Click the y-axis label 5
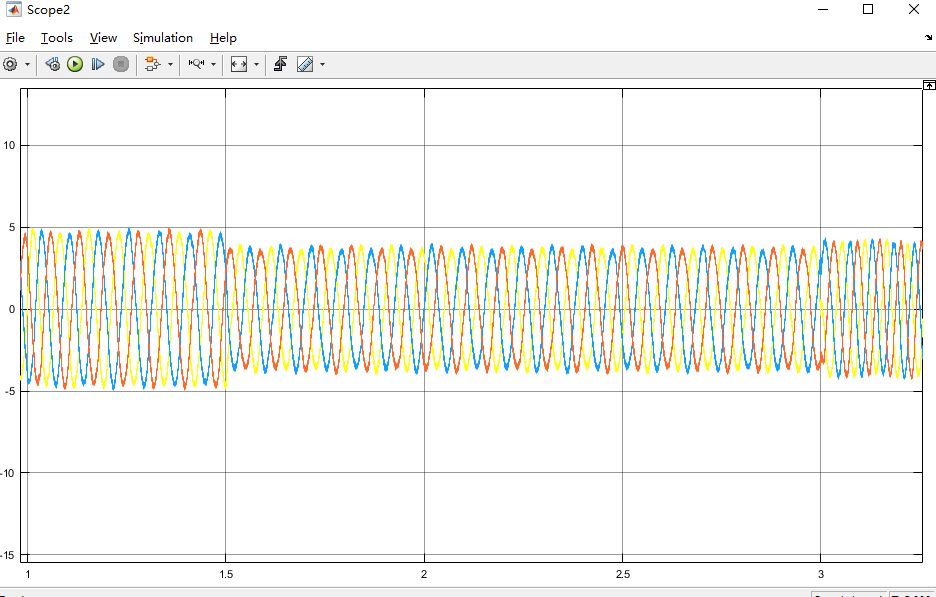The height and width of the screenshot is (597, 936). 12,227
